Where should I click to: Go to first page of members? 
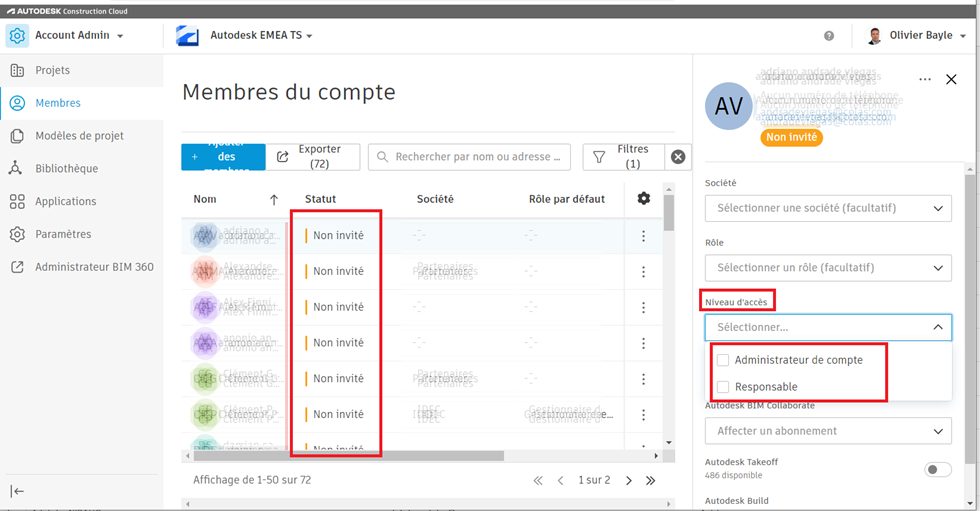(538, 480)
